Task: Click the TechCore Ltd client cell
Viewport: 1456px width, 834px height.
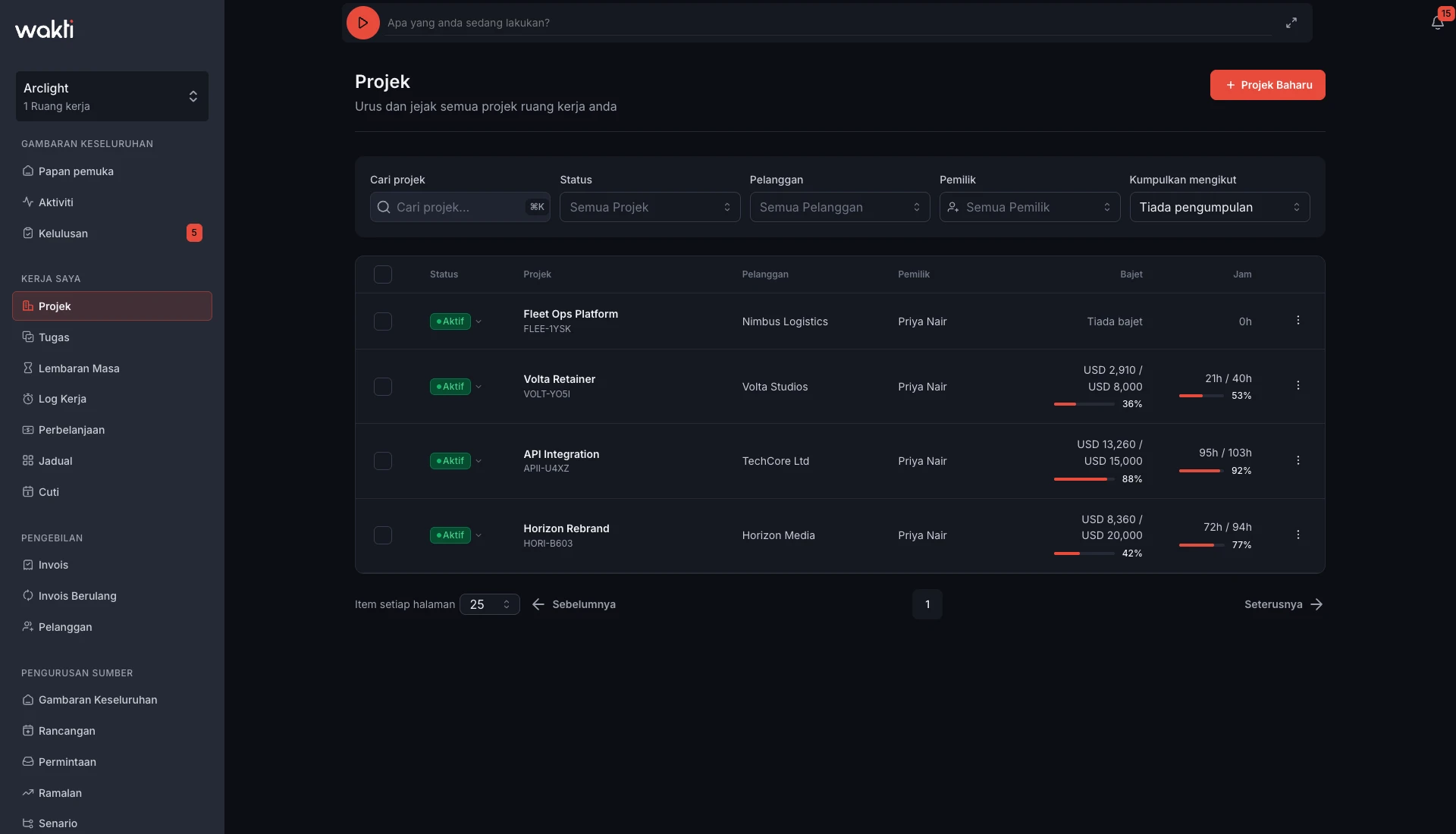Action: click(775, 461)
